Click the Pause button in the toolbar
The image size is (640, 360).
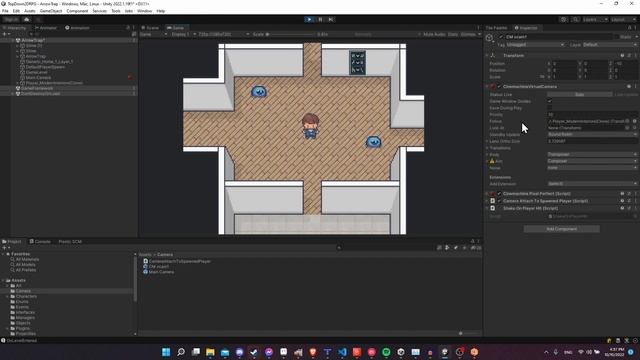pos(320,19)
